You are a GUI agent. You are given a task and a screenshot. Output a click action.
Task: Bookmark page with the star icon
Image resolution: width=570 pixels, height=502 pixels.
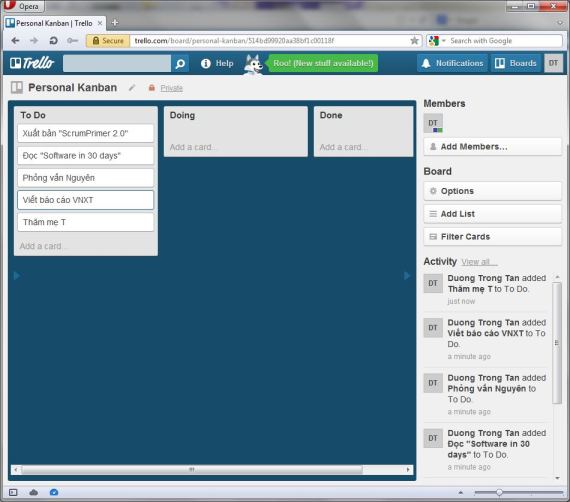click(414, 40)
